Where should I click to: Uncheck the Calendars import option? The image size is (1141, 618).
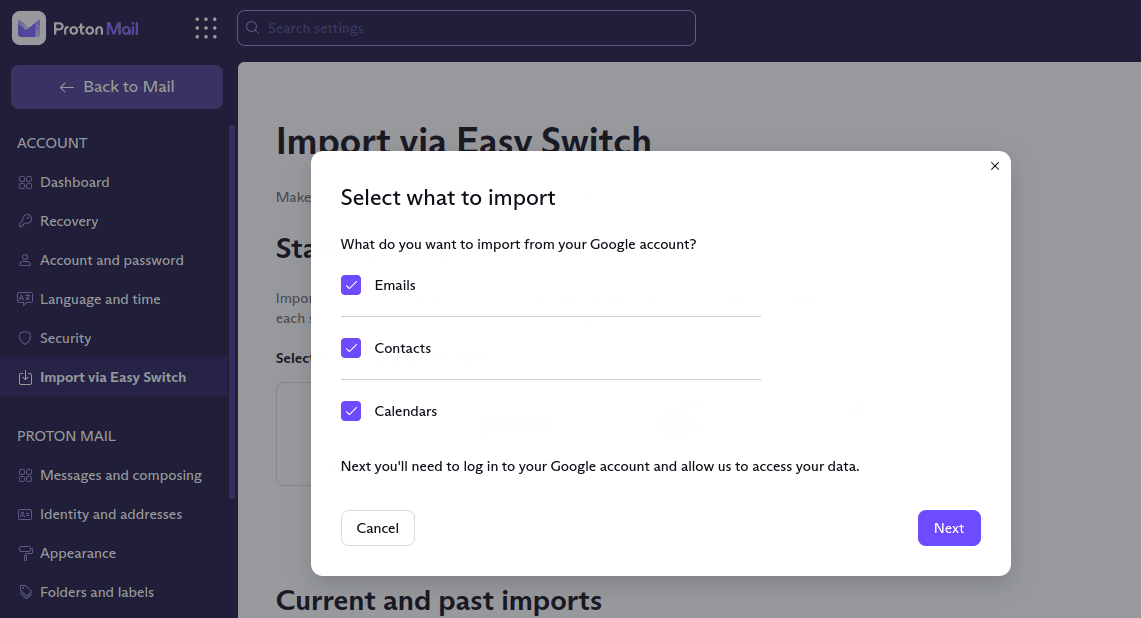point(351,411)
